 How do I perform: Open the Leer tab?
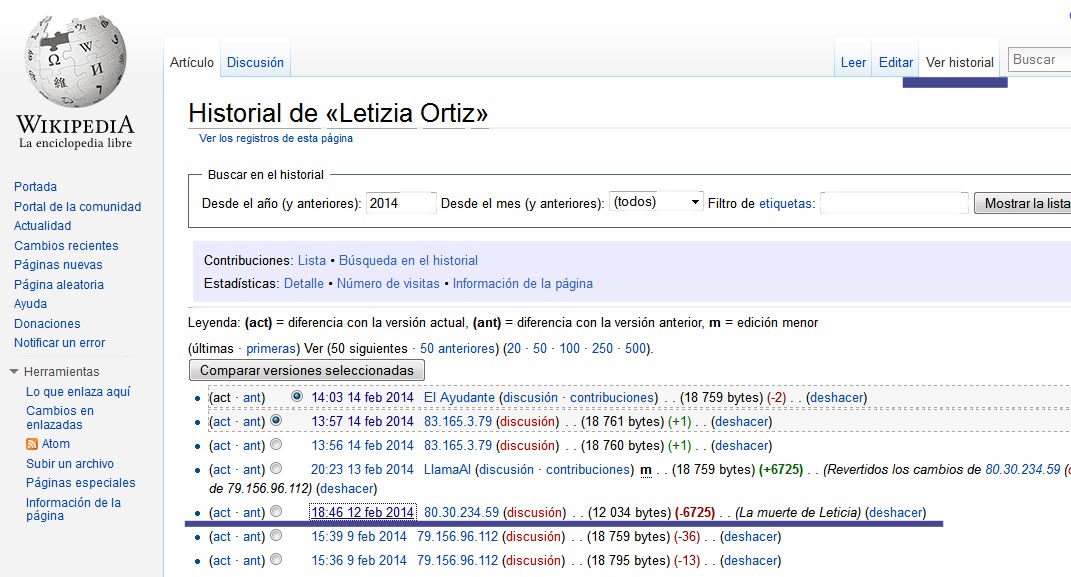853,62
